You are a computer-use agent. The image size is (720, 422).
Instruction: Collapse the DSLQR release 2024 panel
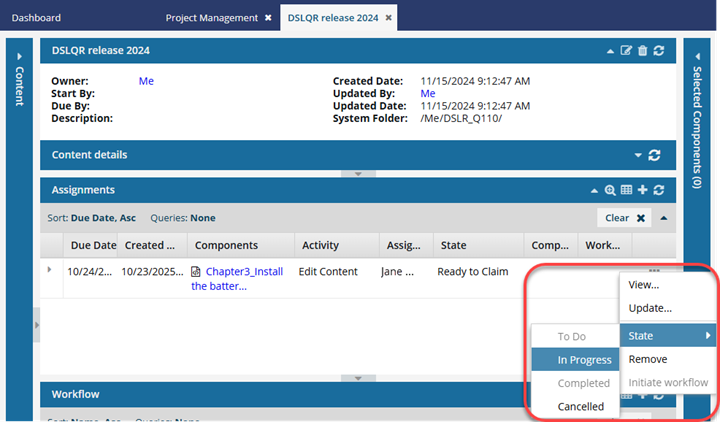pyautogui.click(x=610, y=50)
